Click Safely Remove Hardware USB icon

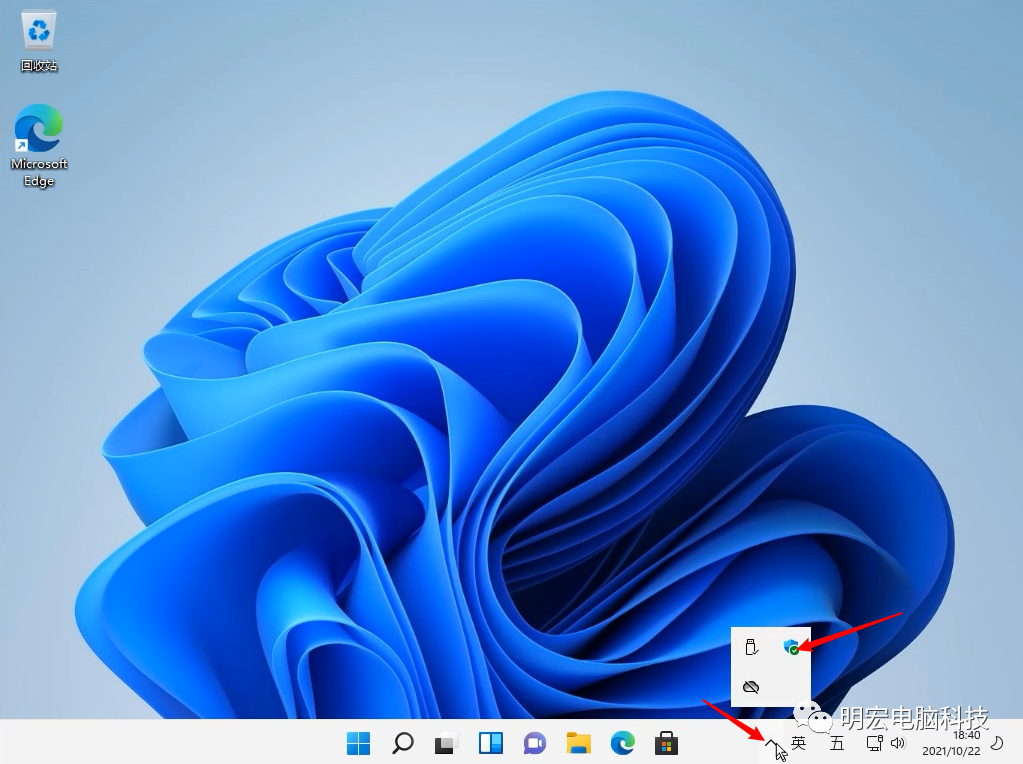tap(752, 647)
